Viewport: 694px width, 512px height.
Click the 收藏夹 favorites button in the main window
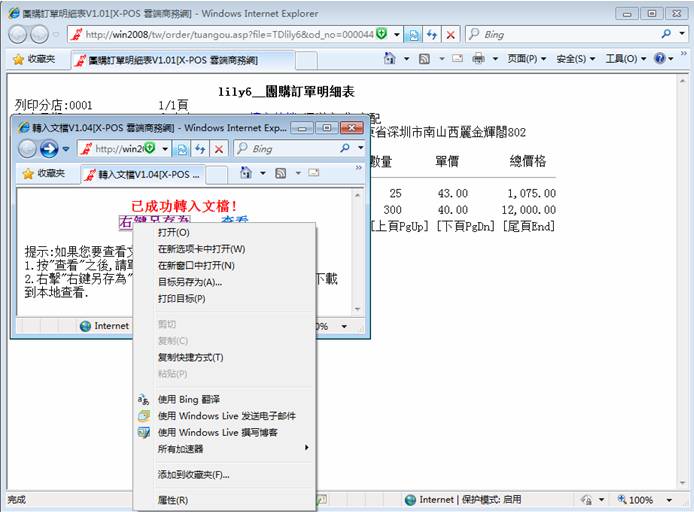point(36,59)
